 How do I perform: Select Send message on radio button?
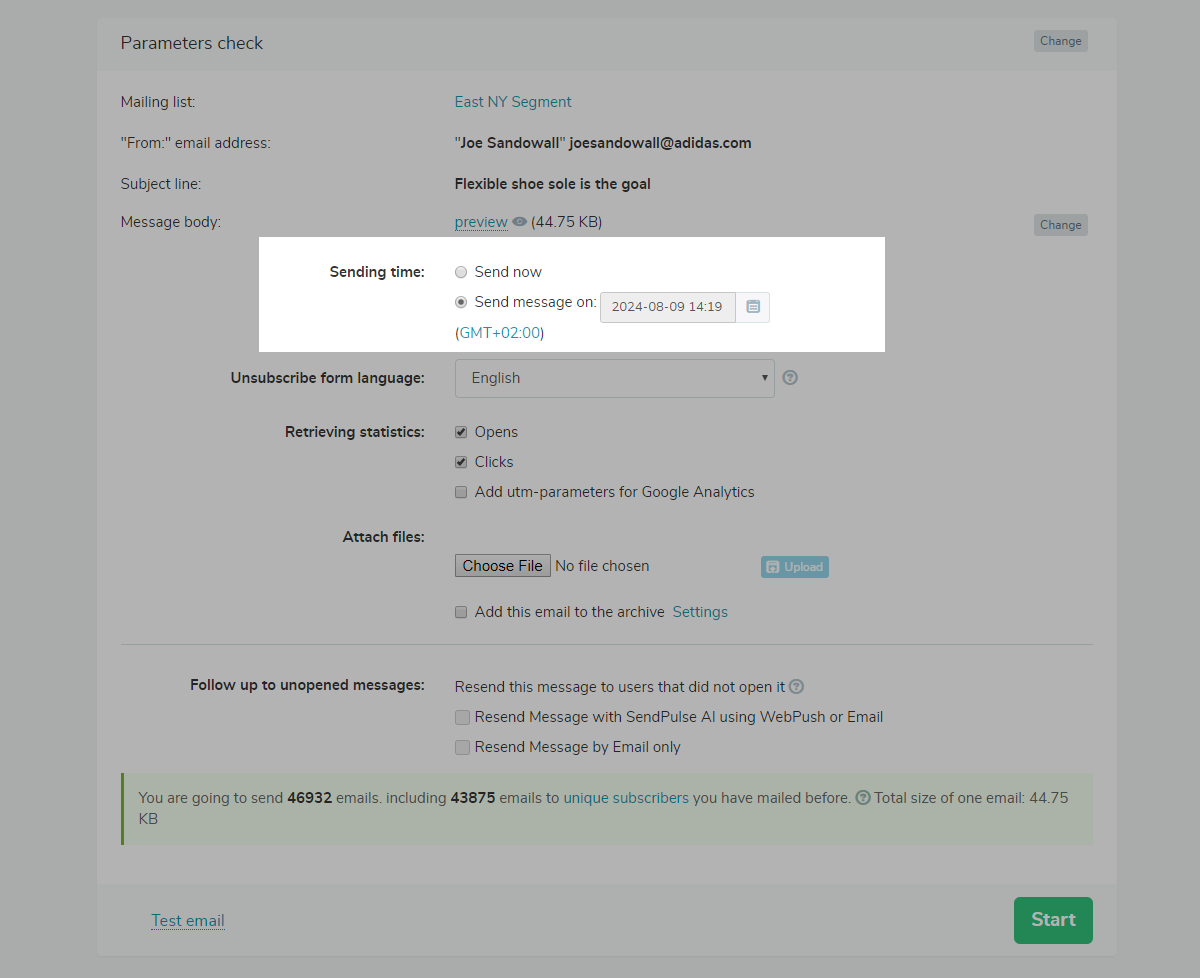(x=461, y=302)
